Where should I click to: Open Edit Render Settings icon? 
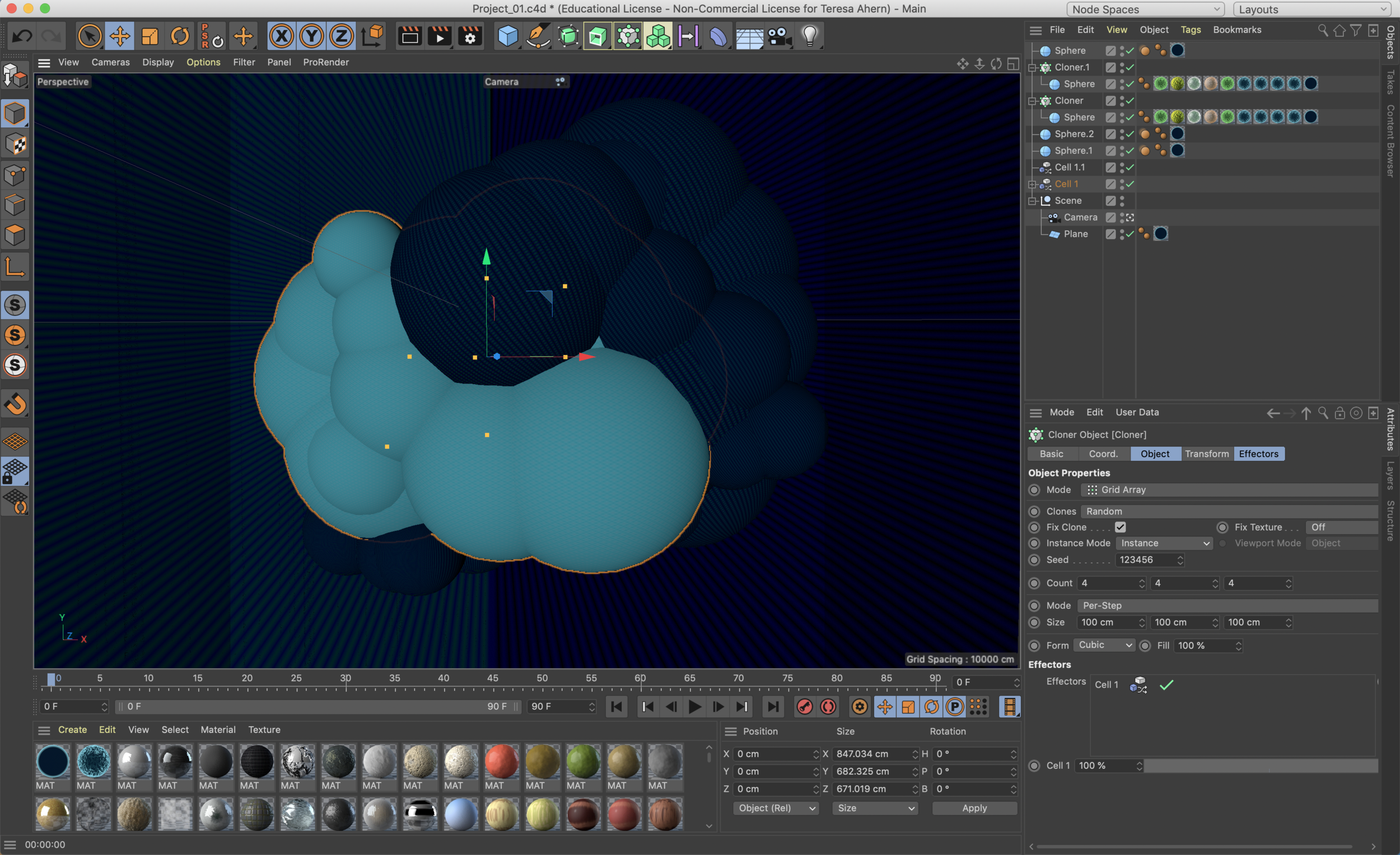click(470, 37)
